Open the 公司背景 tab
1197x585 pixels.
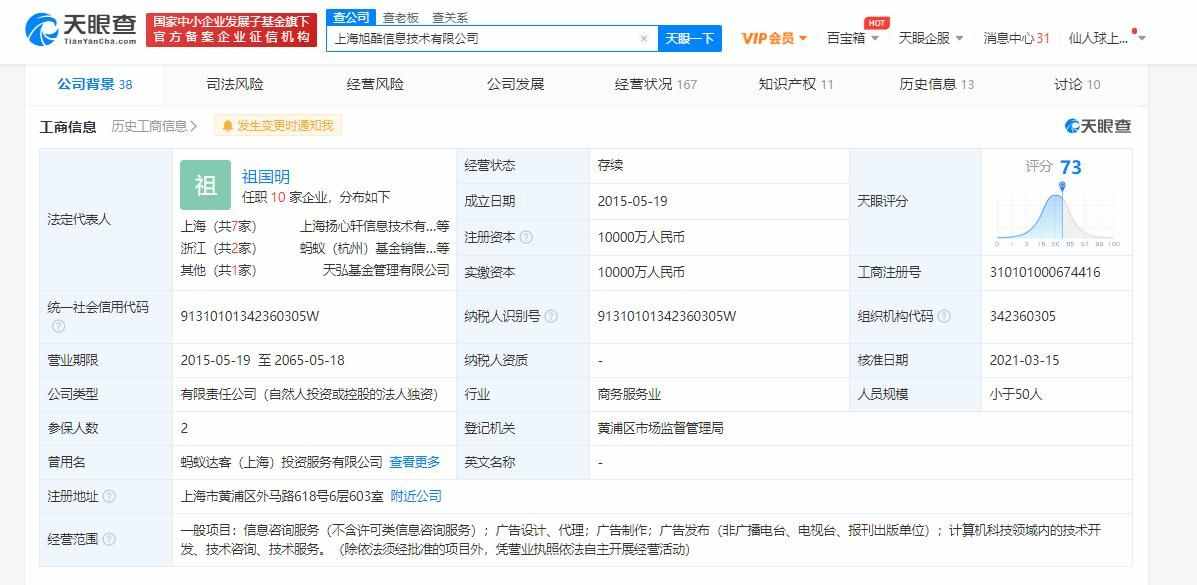click(x=95, y=84)
